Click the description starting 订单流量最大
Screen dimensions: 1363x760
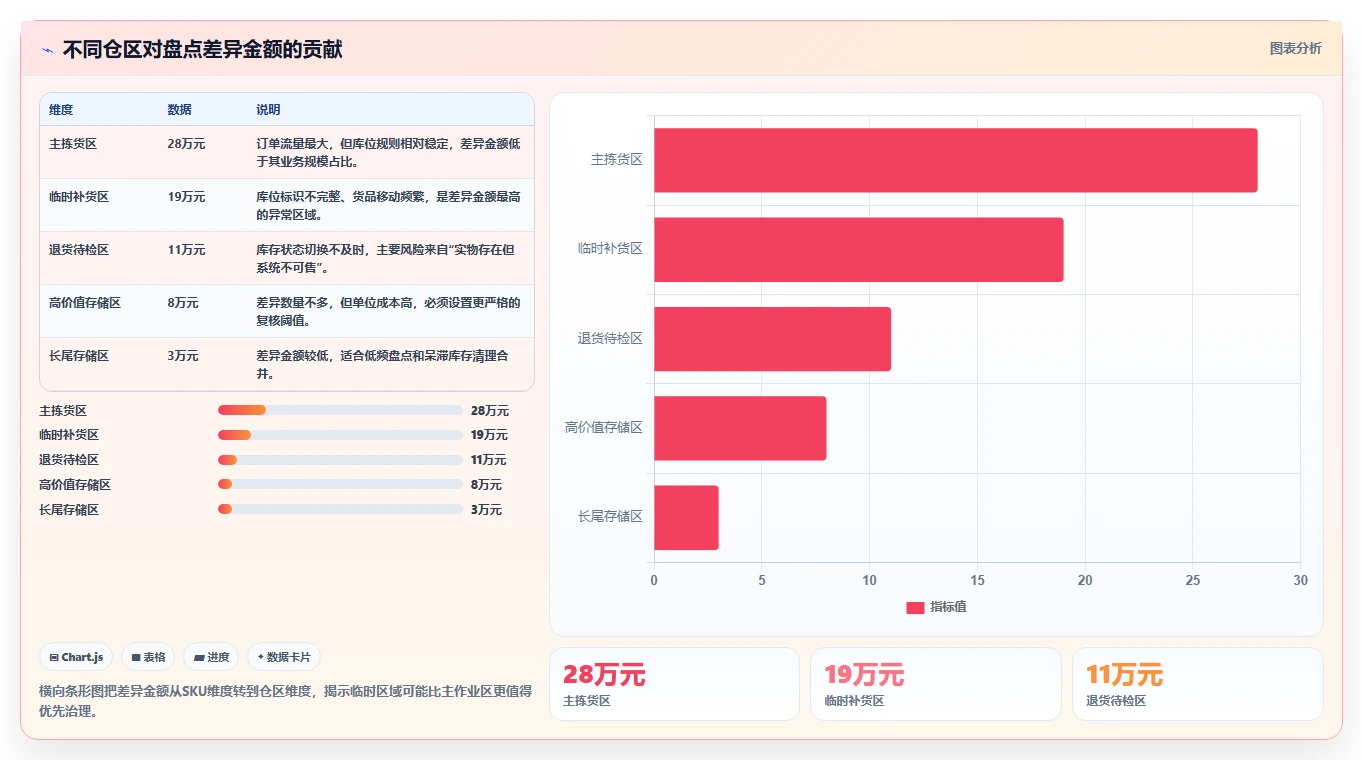[388, 152]
